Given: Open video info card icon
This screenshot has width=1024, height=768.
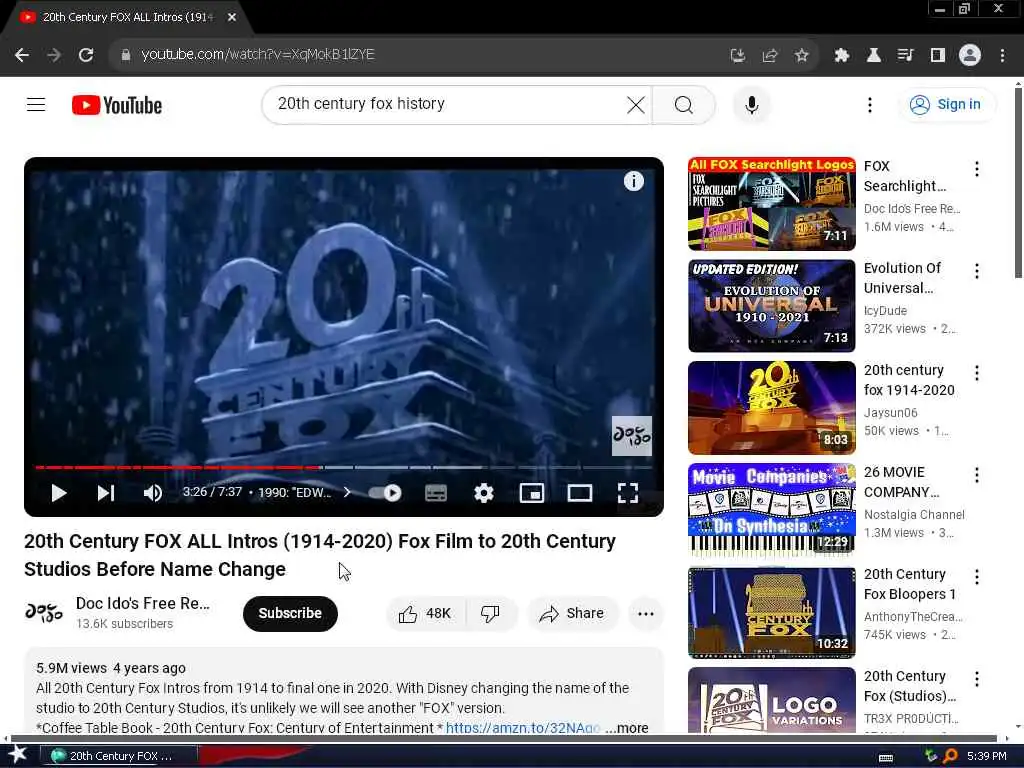Looking at the screenshot, I should [x=633, y=181].
